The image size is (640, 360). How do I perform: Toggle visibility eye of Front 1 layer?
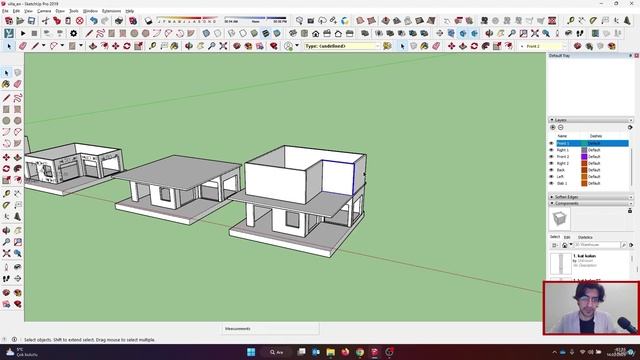pos(551,143)
